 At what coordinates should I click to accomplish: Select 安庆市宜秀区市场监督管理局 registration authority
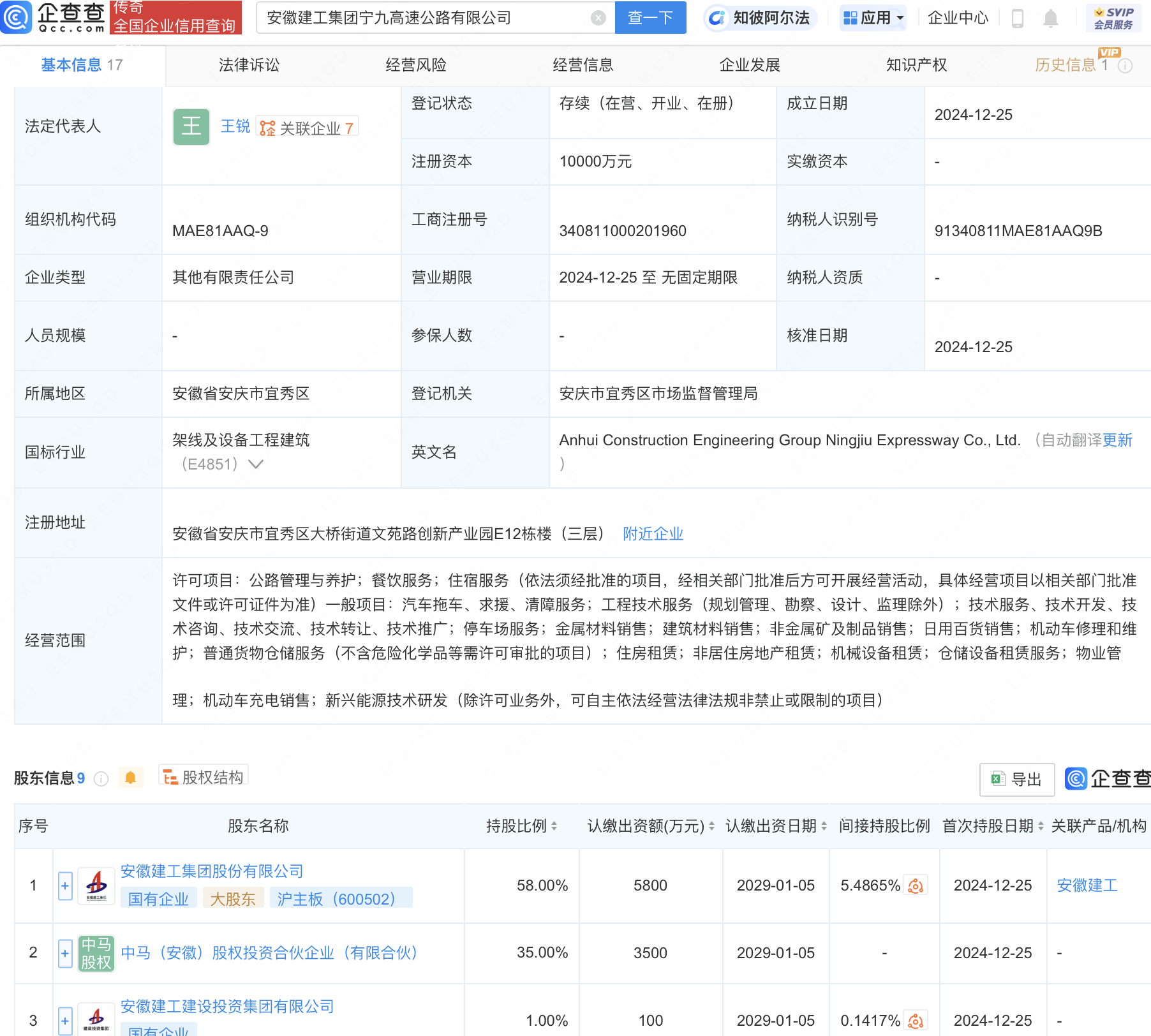point(658,394)
